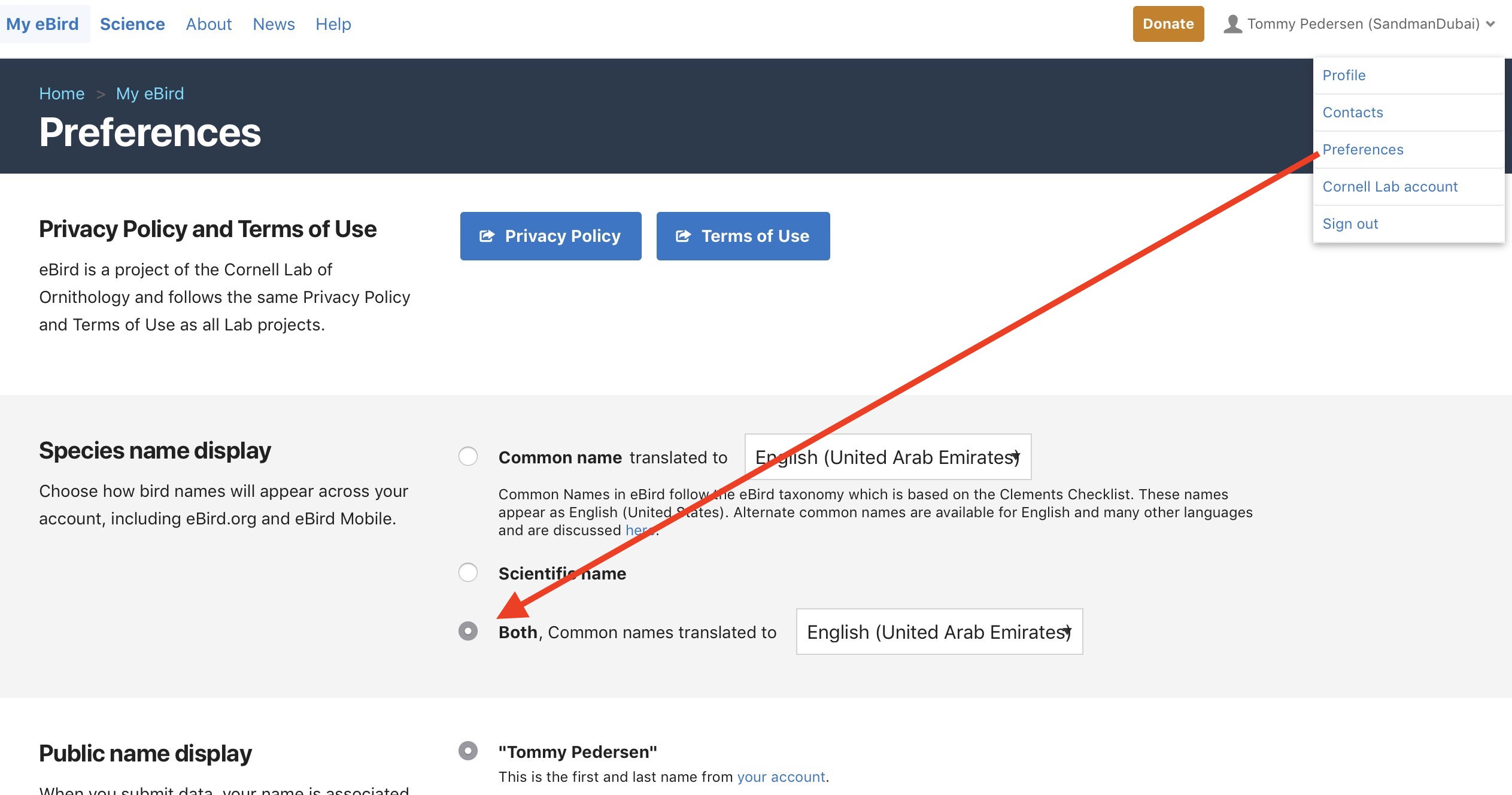
Task: Open the Terms of Use button
Action: (743, 236)
